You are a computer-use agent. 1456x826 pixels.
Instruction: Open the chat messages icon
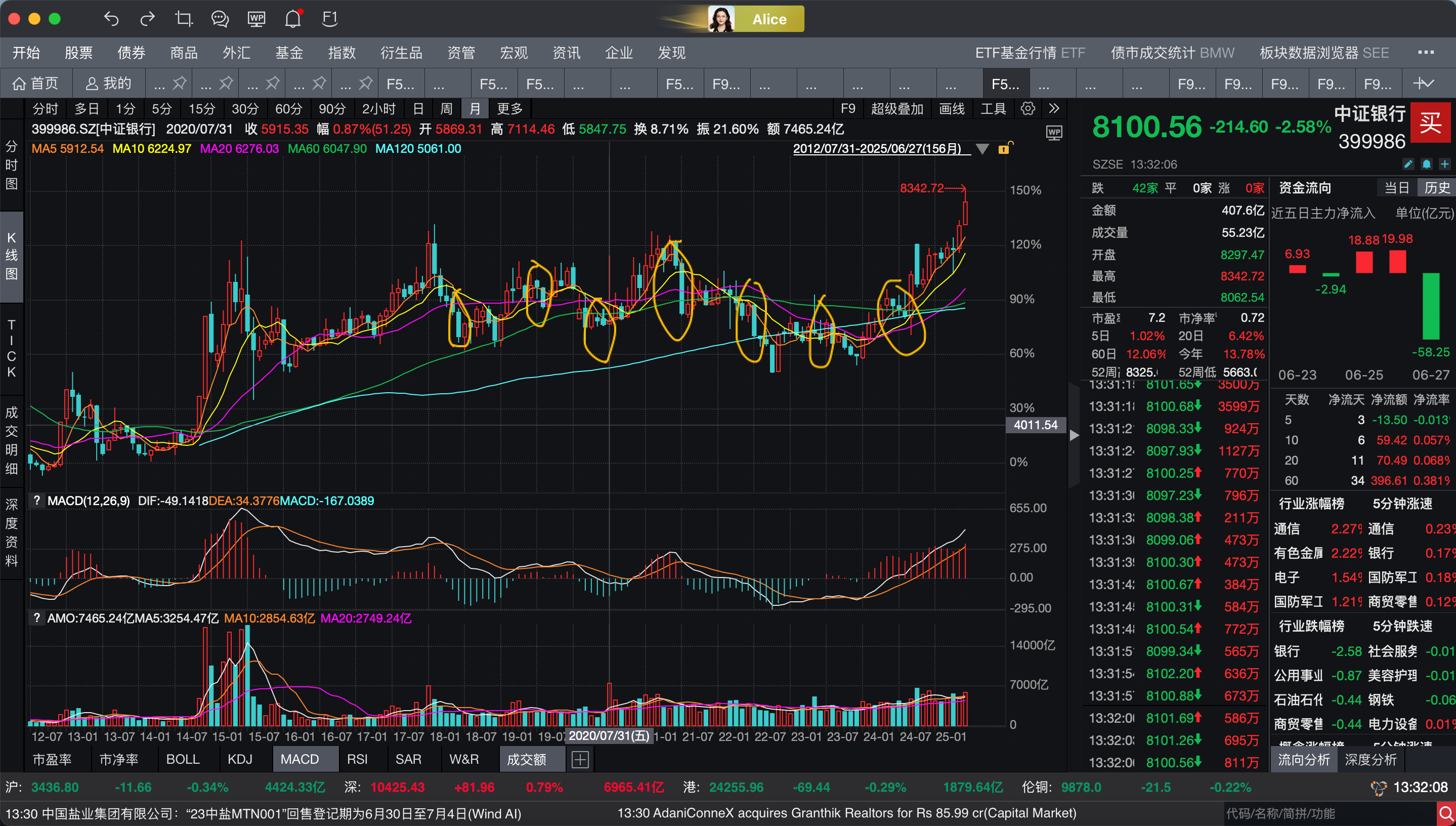(x=220, y=19)
